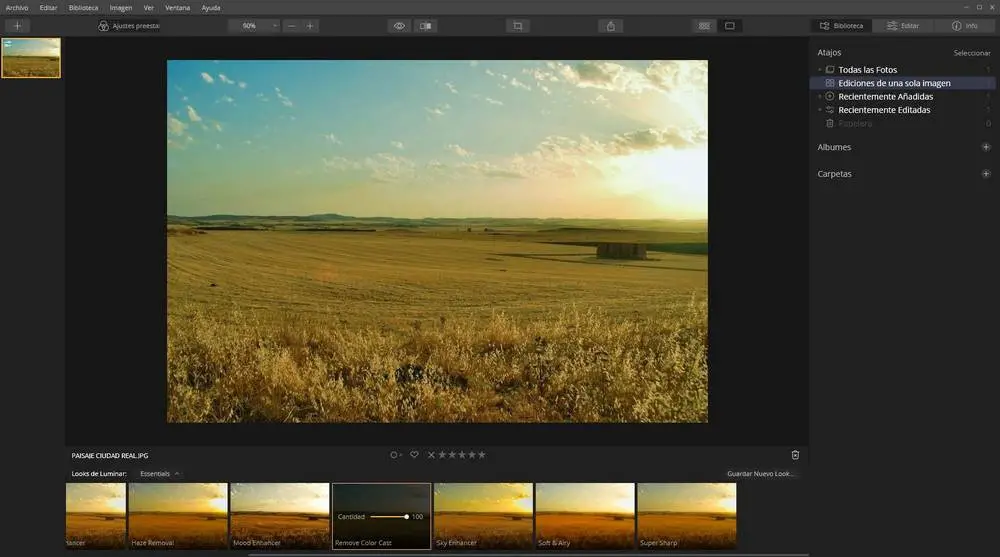Add a new album with plus icon
The image size is (1000, 557).
985,147
